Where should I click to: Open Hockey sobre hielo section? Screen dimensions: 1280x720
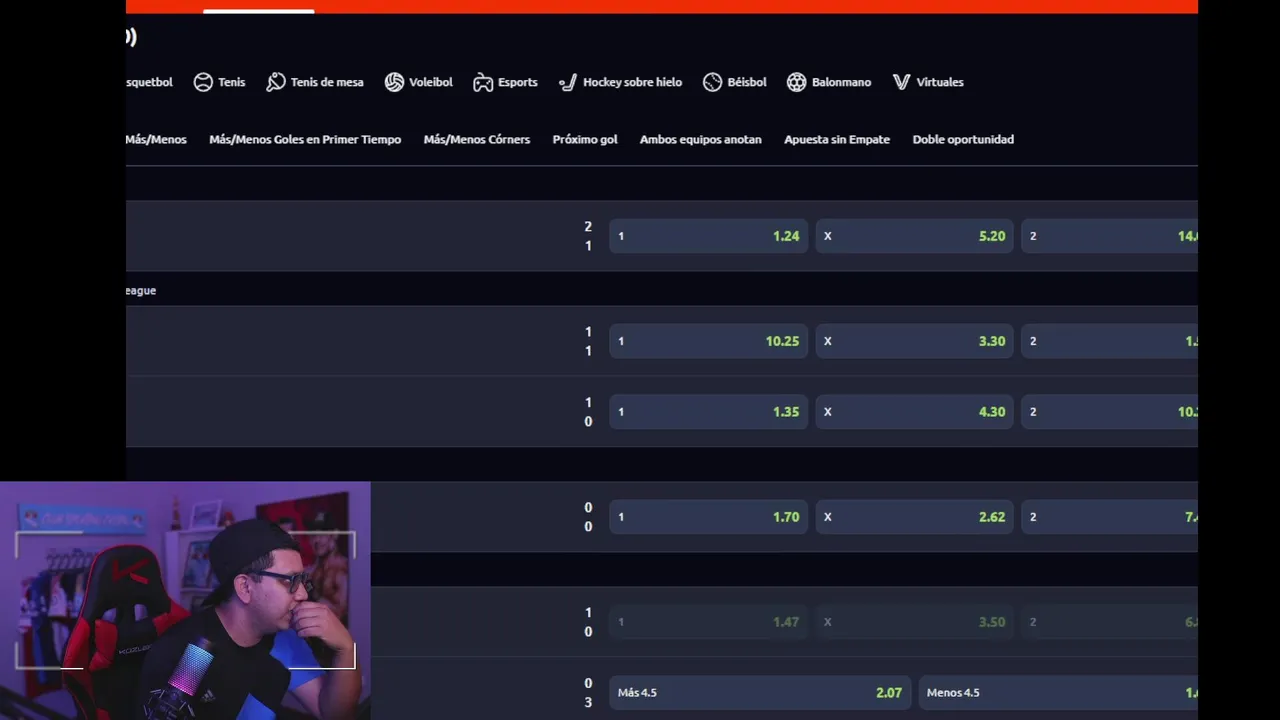coord(632,82)
